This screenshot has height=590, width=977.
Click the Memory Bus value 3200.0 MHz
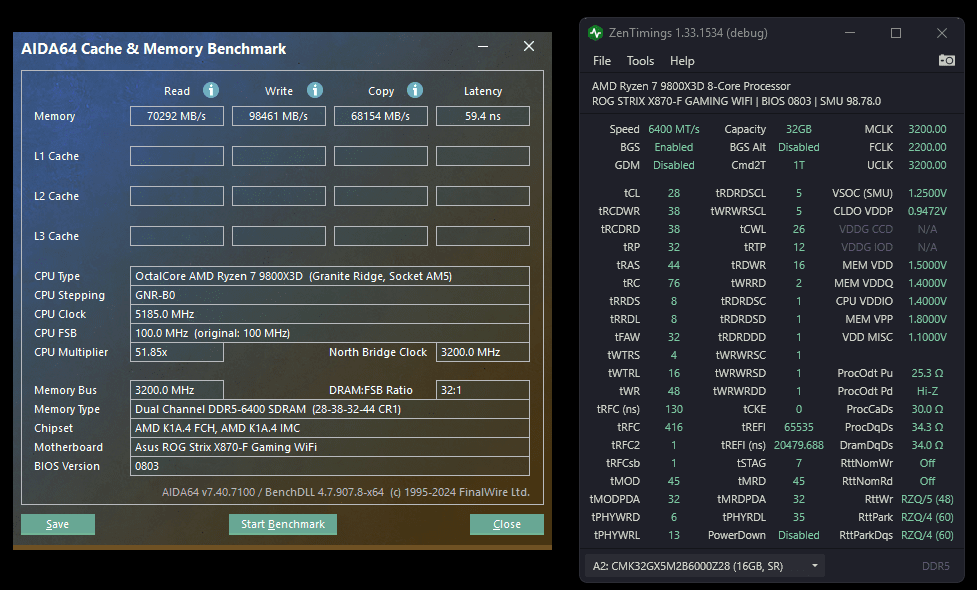[x=177, y=390]
